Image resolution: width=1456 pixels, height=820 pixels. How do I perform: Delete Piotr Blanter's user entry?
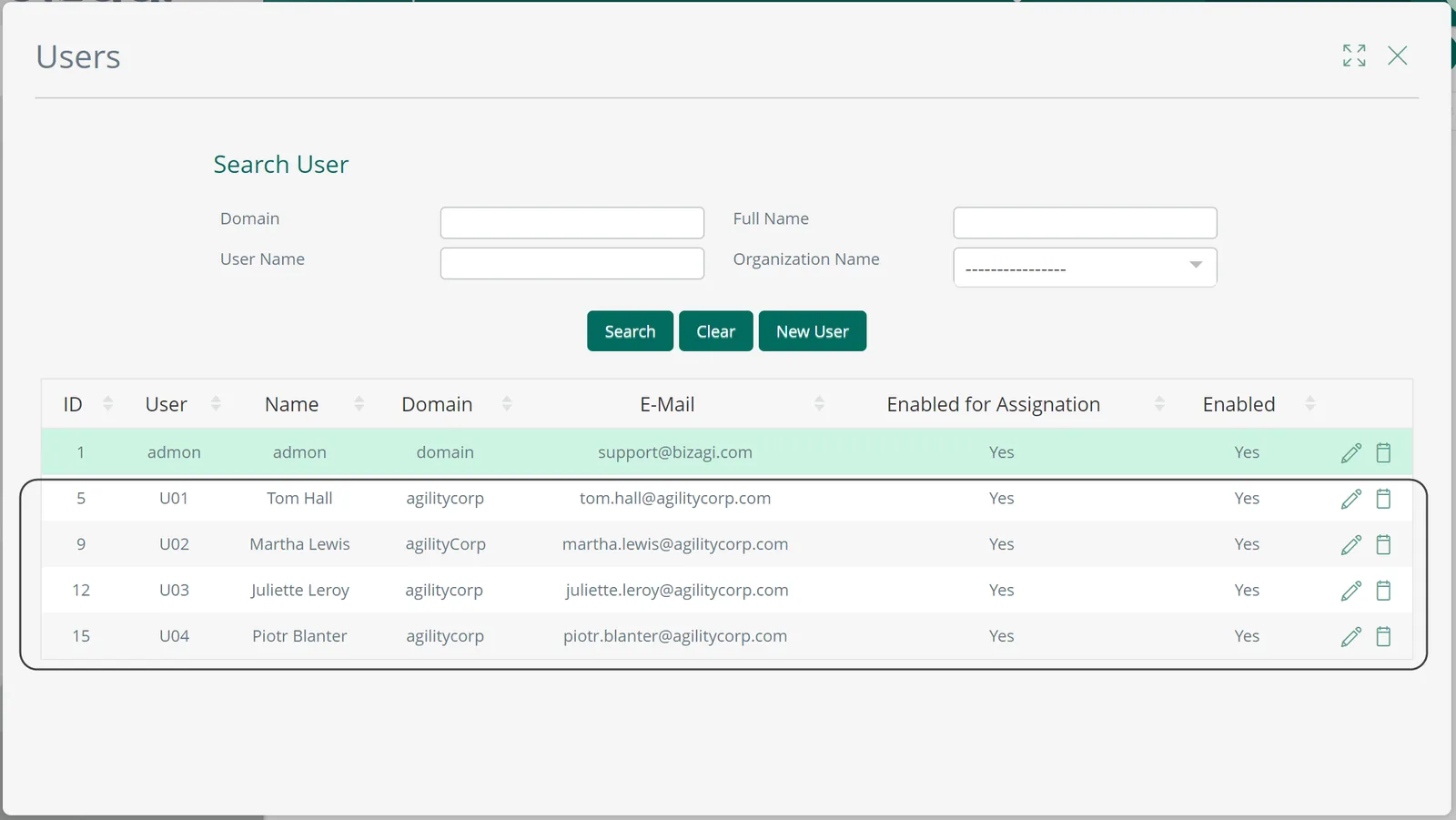pos(1383,636)
